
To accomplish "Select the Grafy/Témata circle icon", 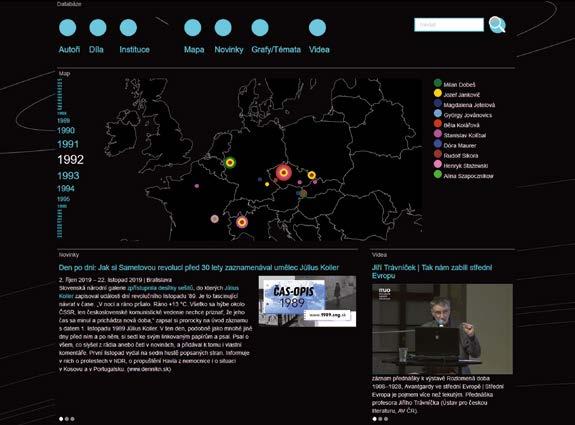I will [x=260, y=28].
